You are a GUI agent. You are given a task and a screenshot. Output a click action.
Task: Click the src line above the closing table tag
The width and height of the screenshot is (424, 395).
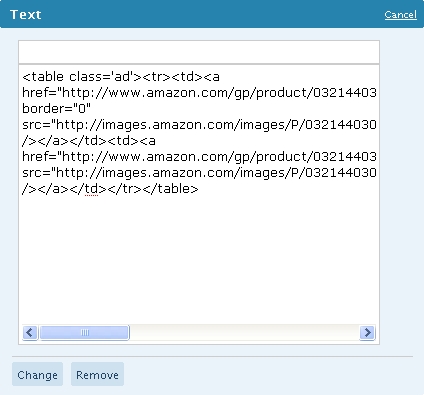click(x=199, y=173)
